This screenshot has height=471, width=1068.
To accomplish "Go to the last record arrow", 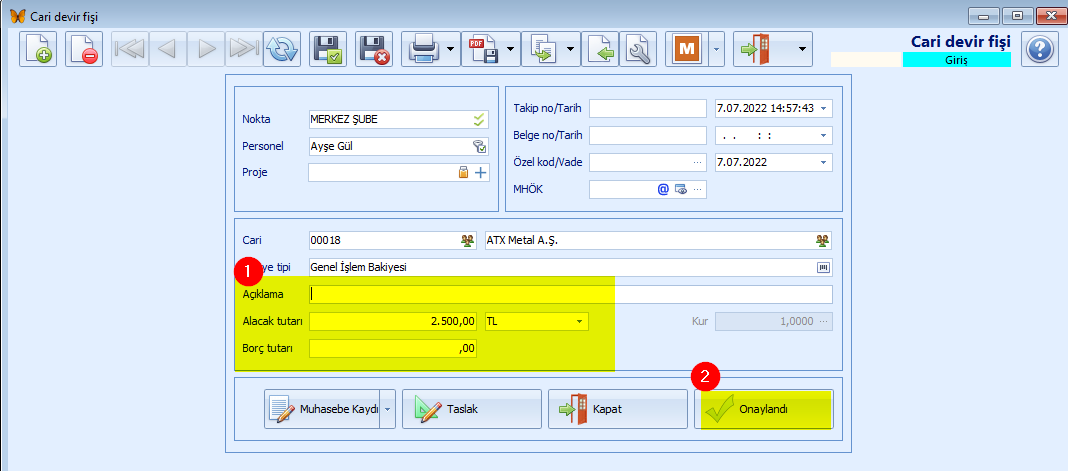I will (x=244, y=49).
